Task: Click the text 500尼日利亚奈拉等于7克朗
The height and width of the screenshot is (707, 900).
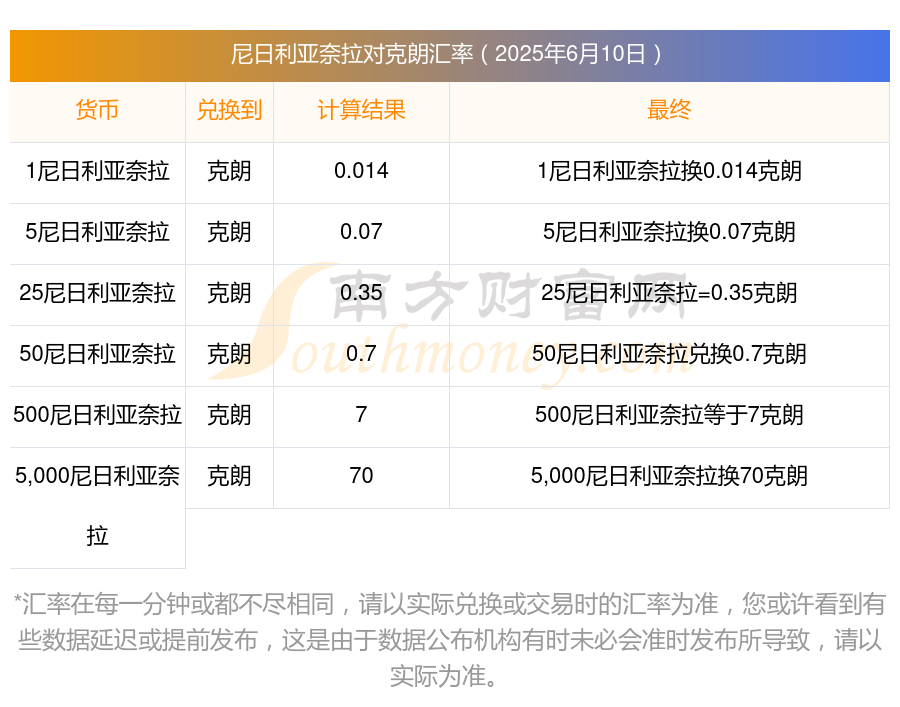Action: 669,415
